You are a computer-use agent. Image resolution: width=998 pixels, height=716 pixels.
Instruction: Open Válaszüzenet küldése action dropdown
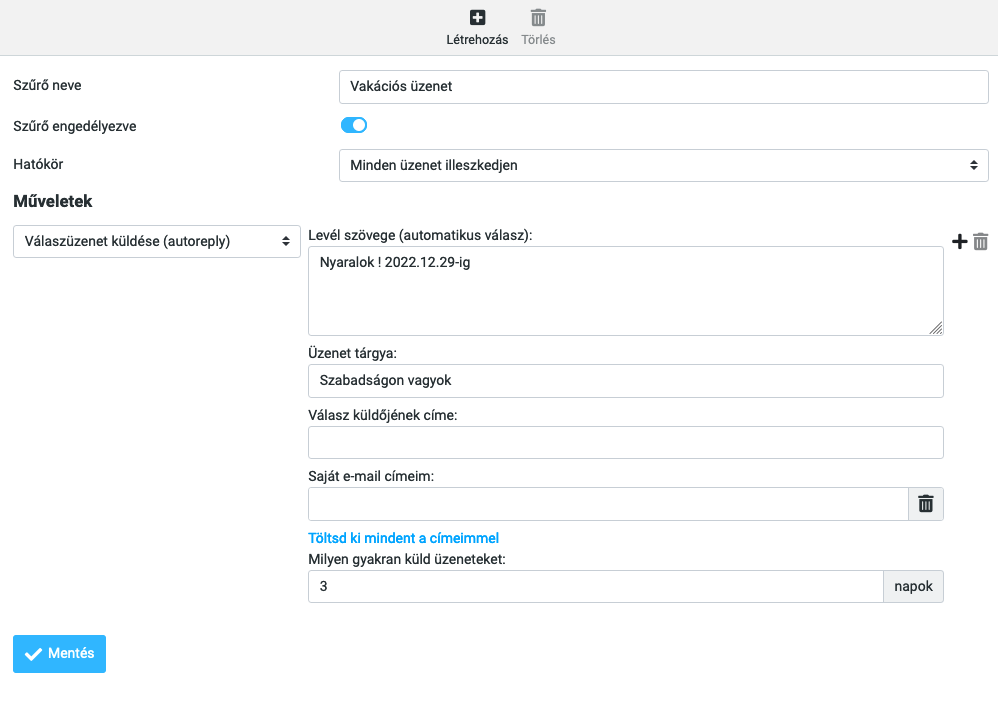[x=157, y=241]
